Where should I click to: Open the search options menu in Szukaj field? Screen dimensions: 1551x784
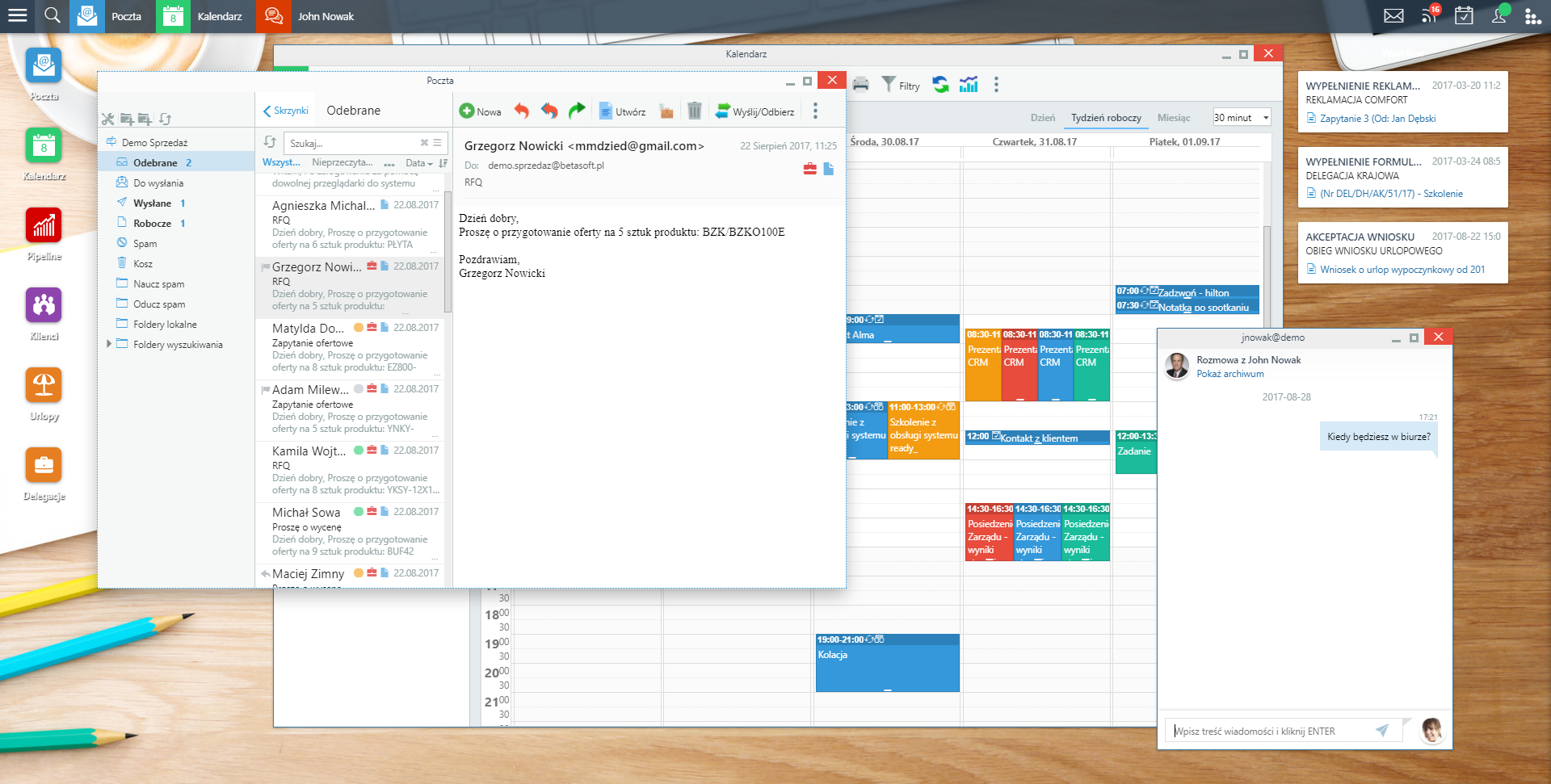[437, 143]
